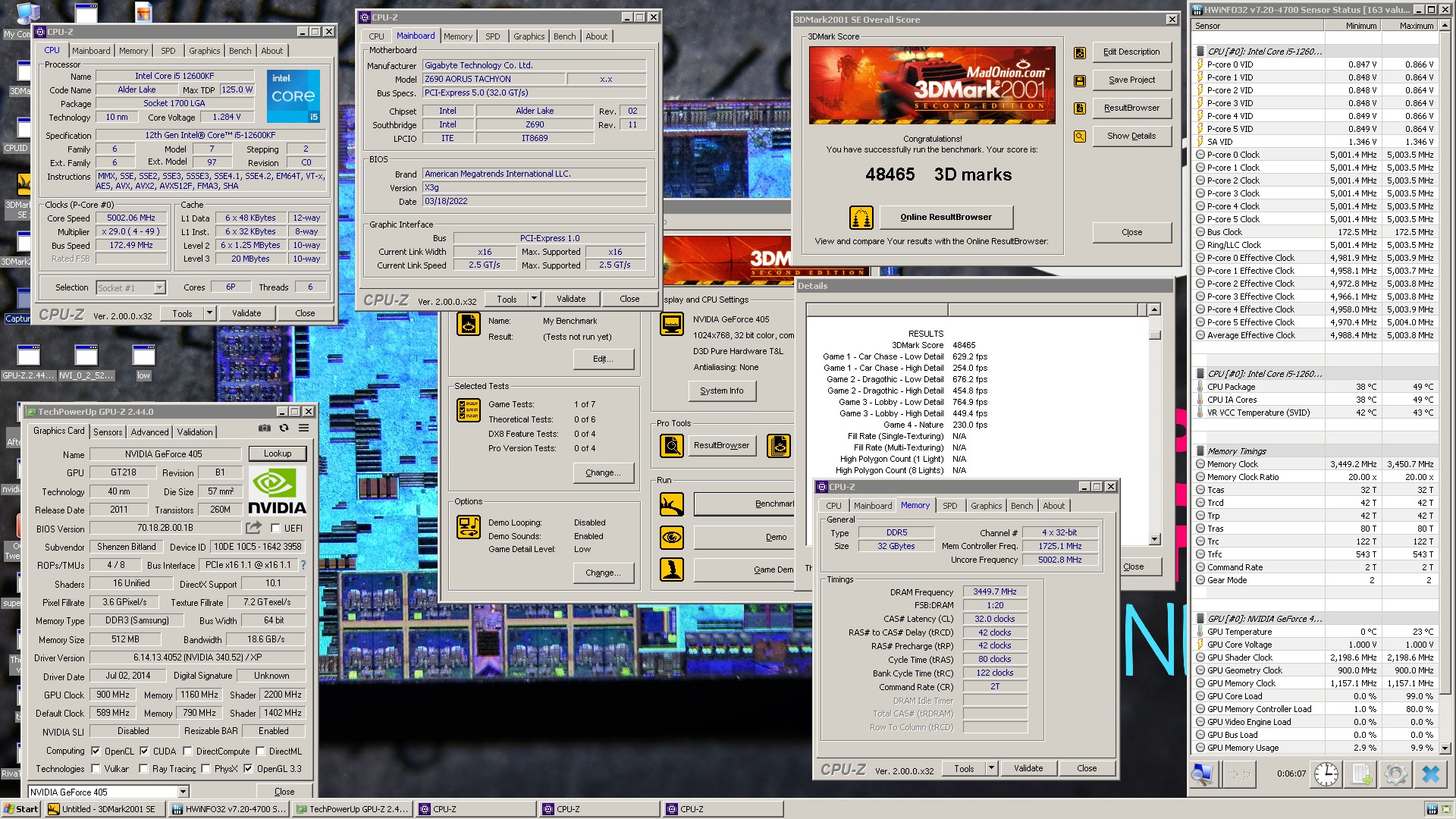Viewport: 1456px width, 819px height.
Task: Click the Start button on the taskbar
Action: [x=20, y=809]
